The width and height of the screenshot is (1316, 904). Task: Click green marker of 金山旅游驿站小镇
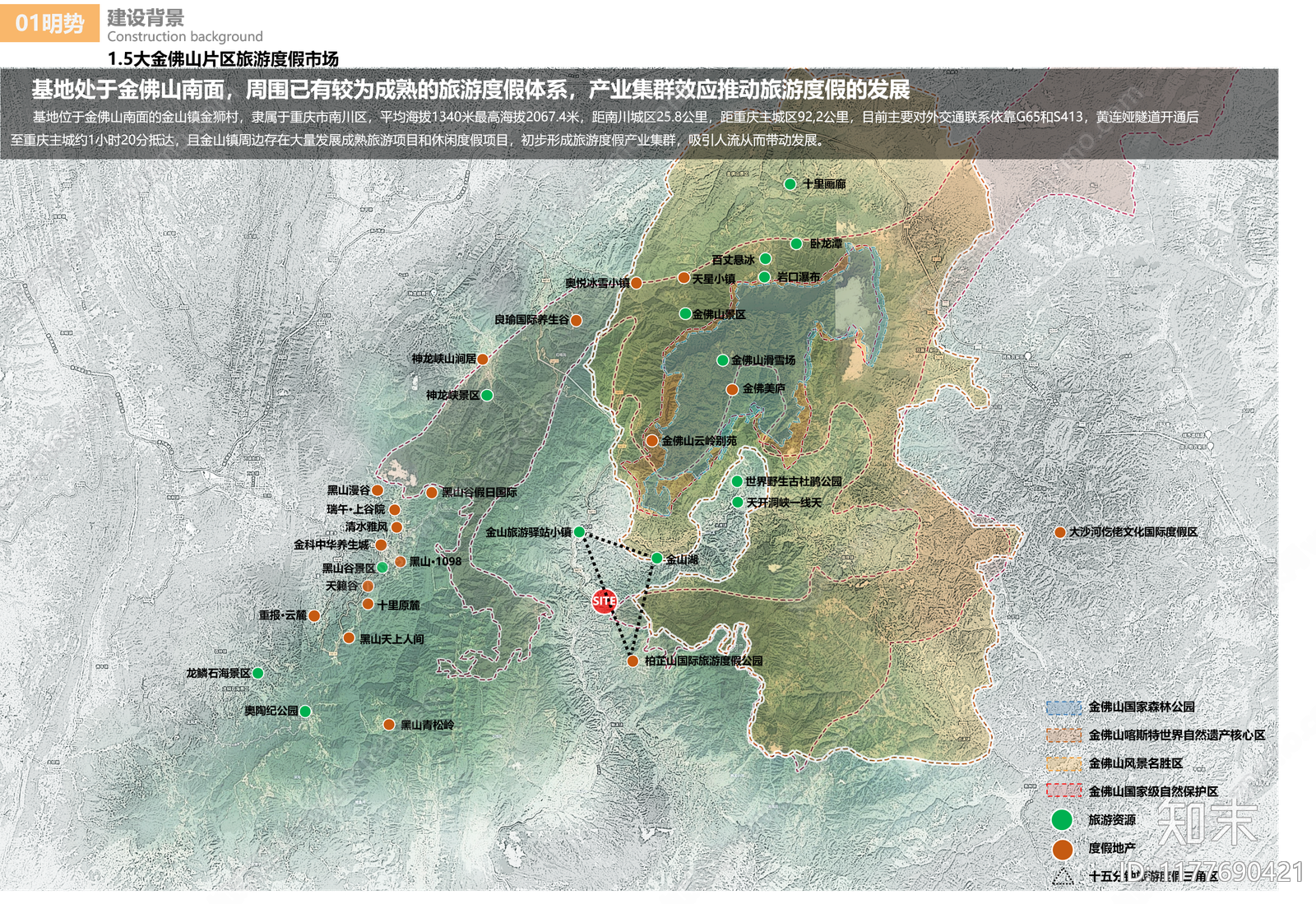[x=579, y=532]
